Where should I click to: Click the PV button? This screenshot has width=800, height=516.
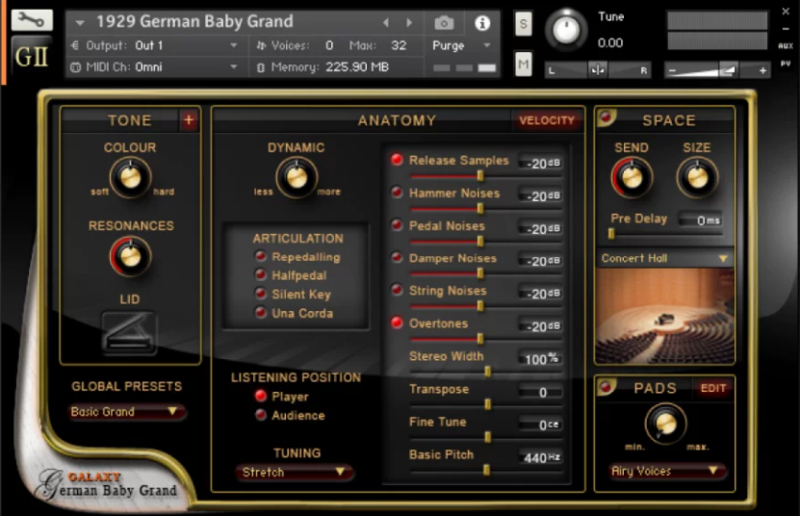(785, 63)
